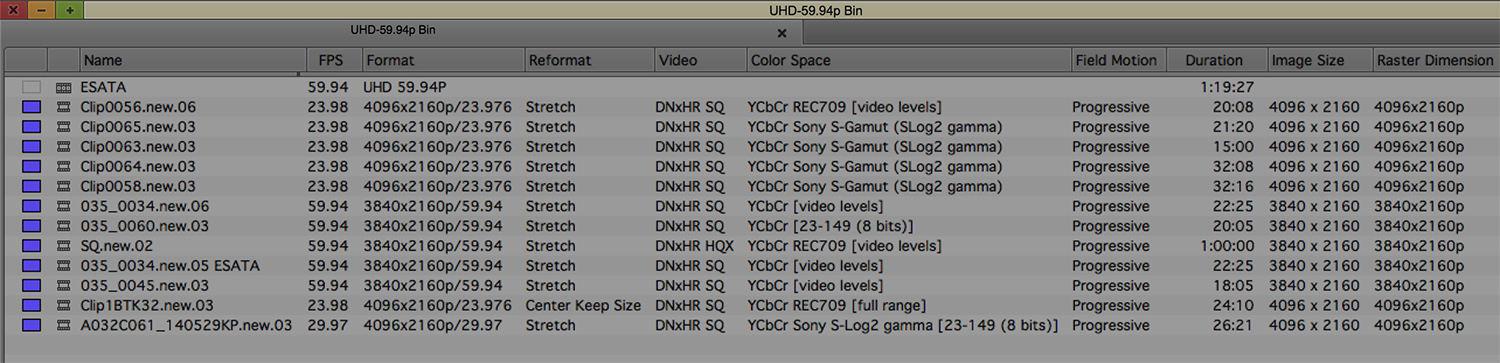Click the purple color swatch for Clip0065.new.03
This screenshot has height=363, width=1500.
(x=32, y=127)
